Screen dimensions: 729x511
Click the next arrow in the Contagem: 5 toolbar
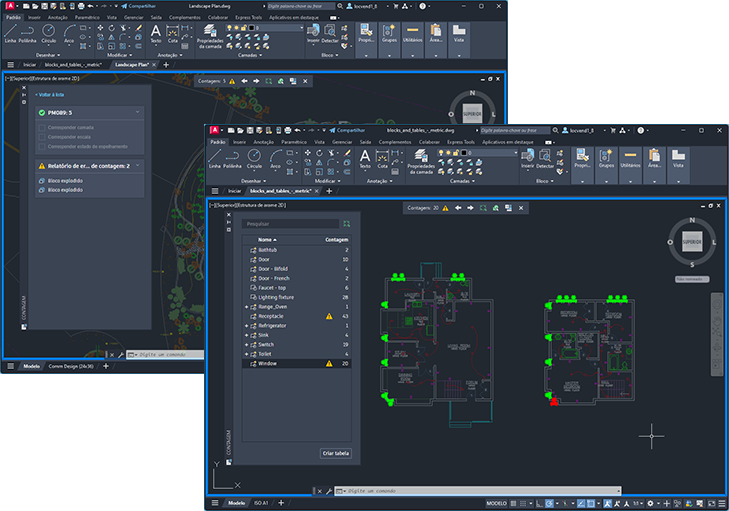click(x=256, y=81)
